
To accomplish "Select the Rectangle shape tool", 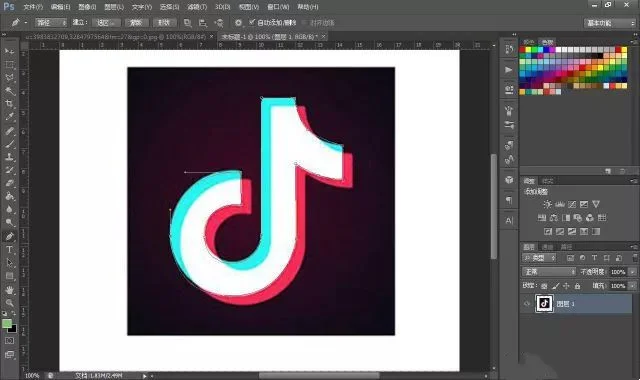I will 9,276.
